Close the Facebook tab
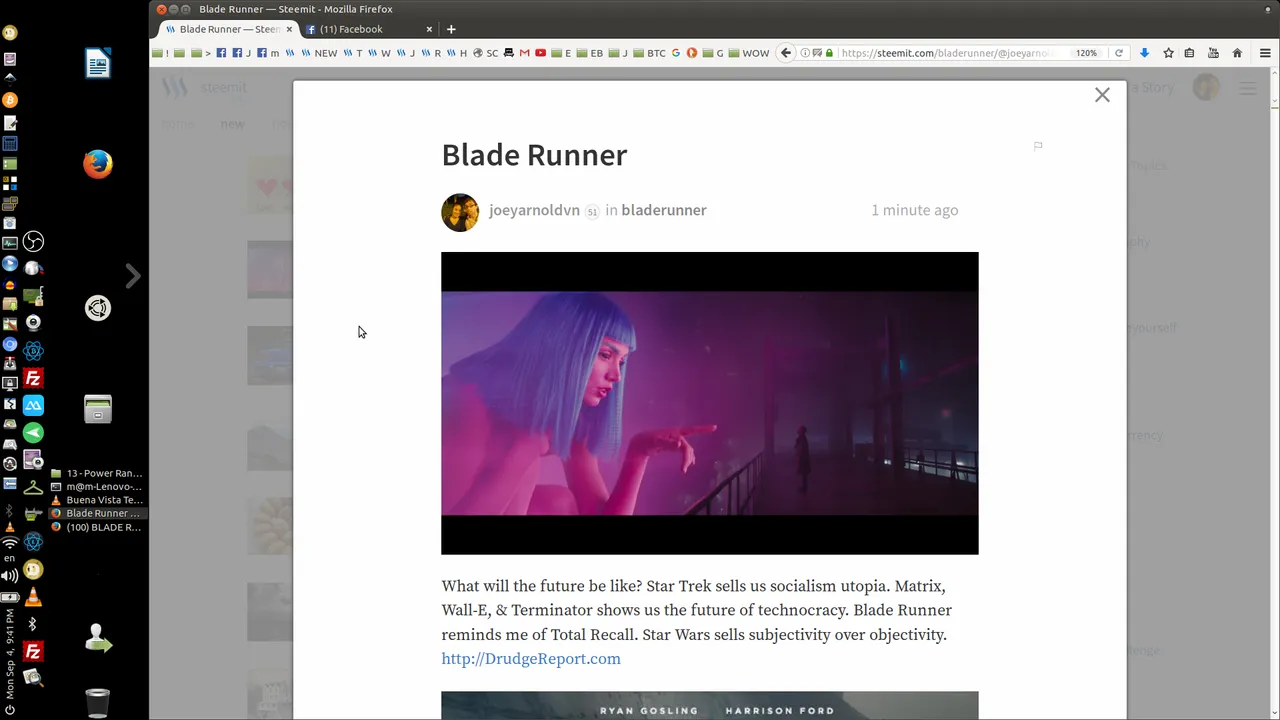This screenshot has height=720, width=1280. click(429, 29)
